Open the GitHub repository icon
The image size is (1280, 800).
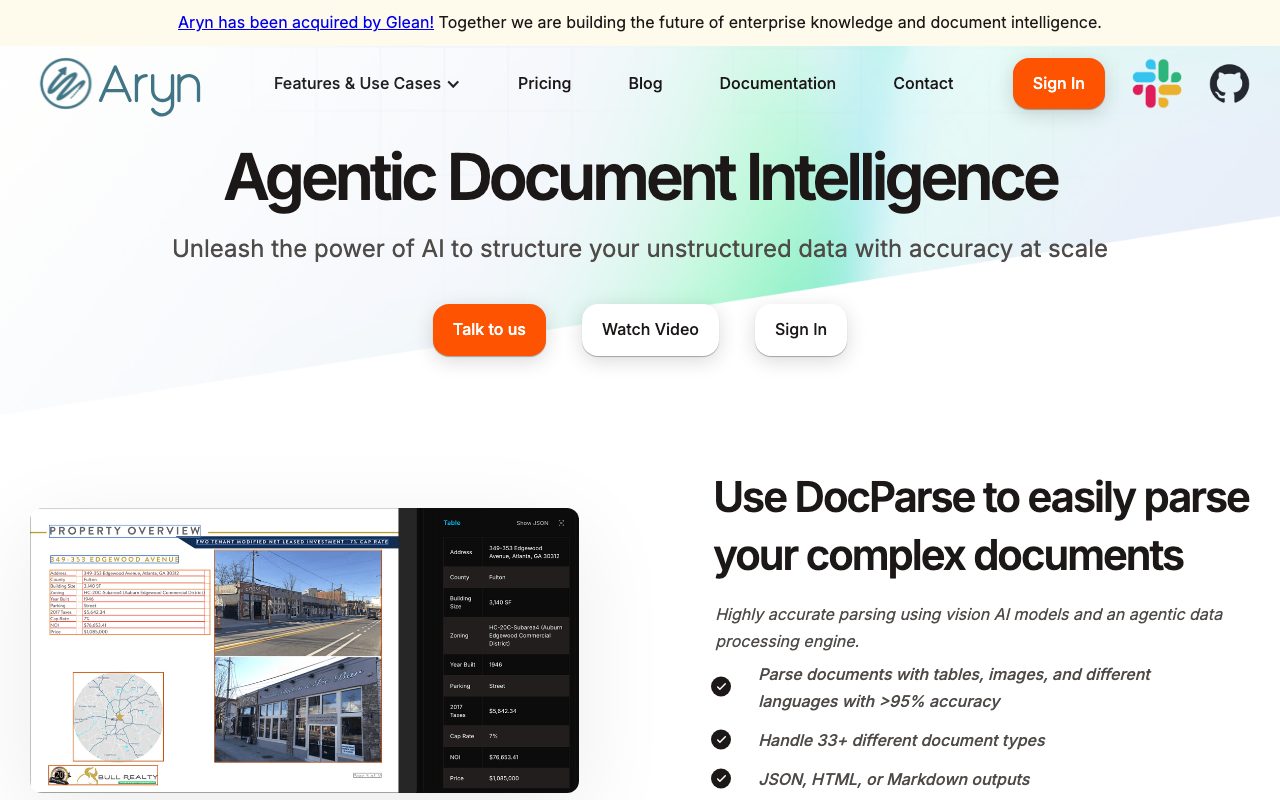(x=1229, y=84)
